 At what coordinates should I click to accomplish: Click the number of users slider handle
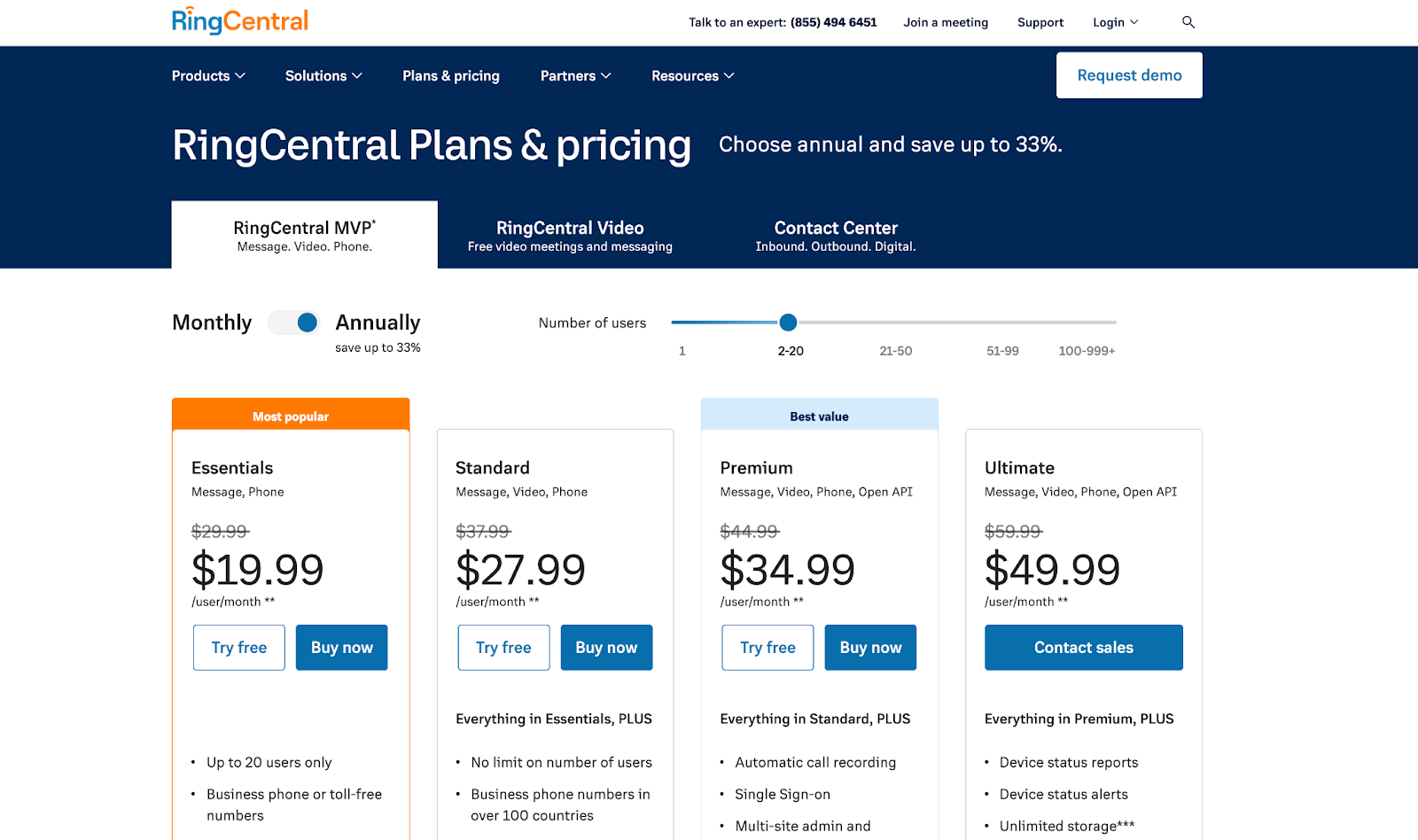(x=788, y=323)
